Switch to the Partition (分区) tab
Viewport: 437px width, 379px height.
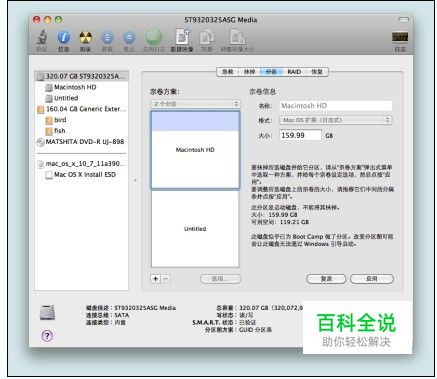[x=271, y=72]
